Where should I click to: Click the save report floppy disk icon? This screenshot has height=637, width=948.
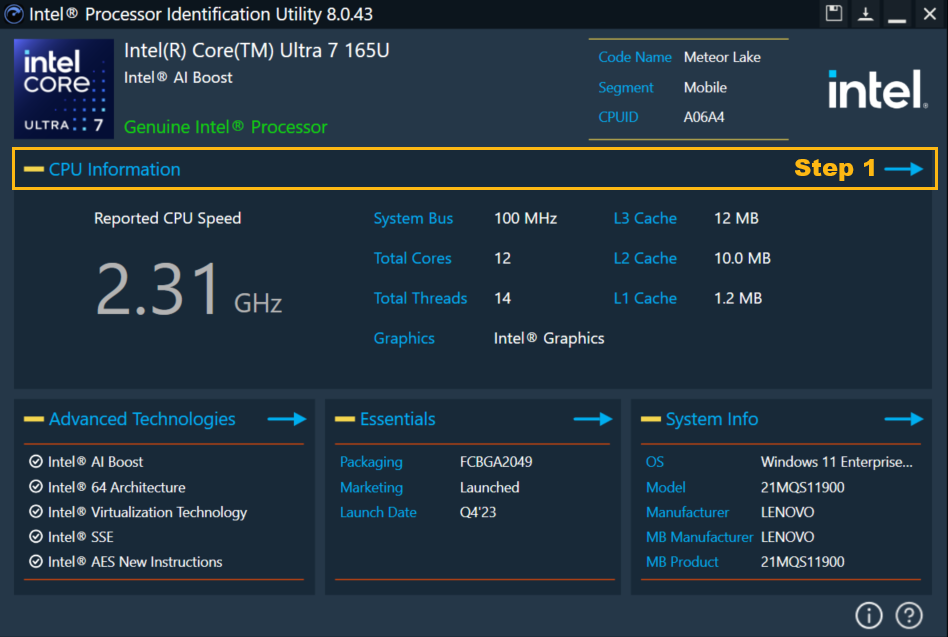click(834, 14)
